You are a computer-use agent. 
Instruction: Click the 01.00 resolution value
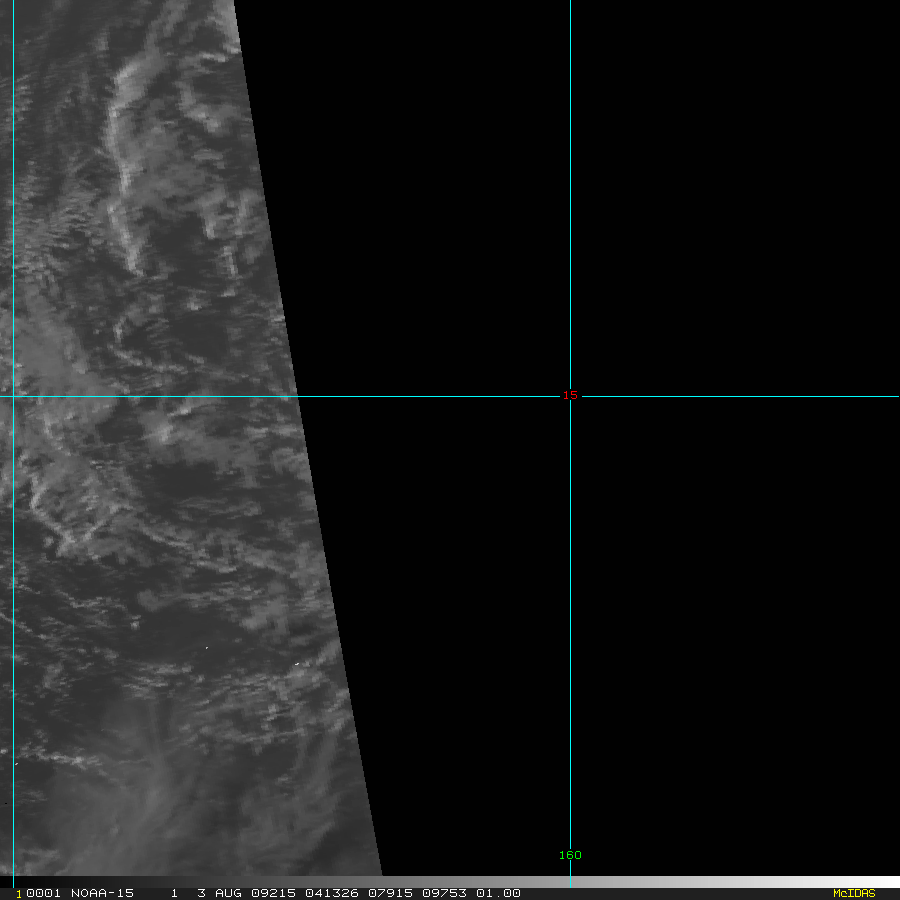tap(498, 893)
